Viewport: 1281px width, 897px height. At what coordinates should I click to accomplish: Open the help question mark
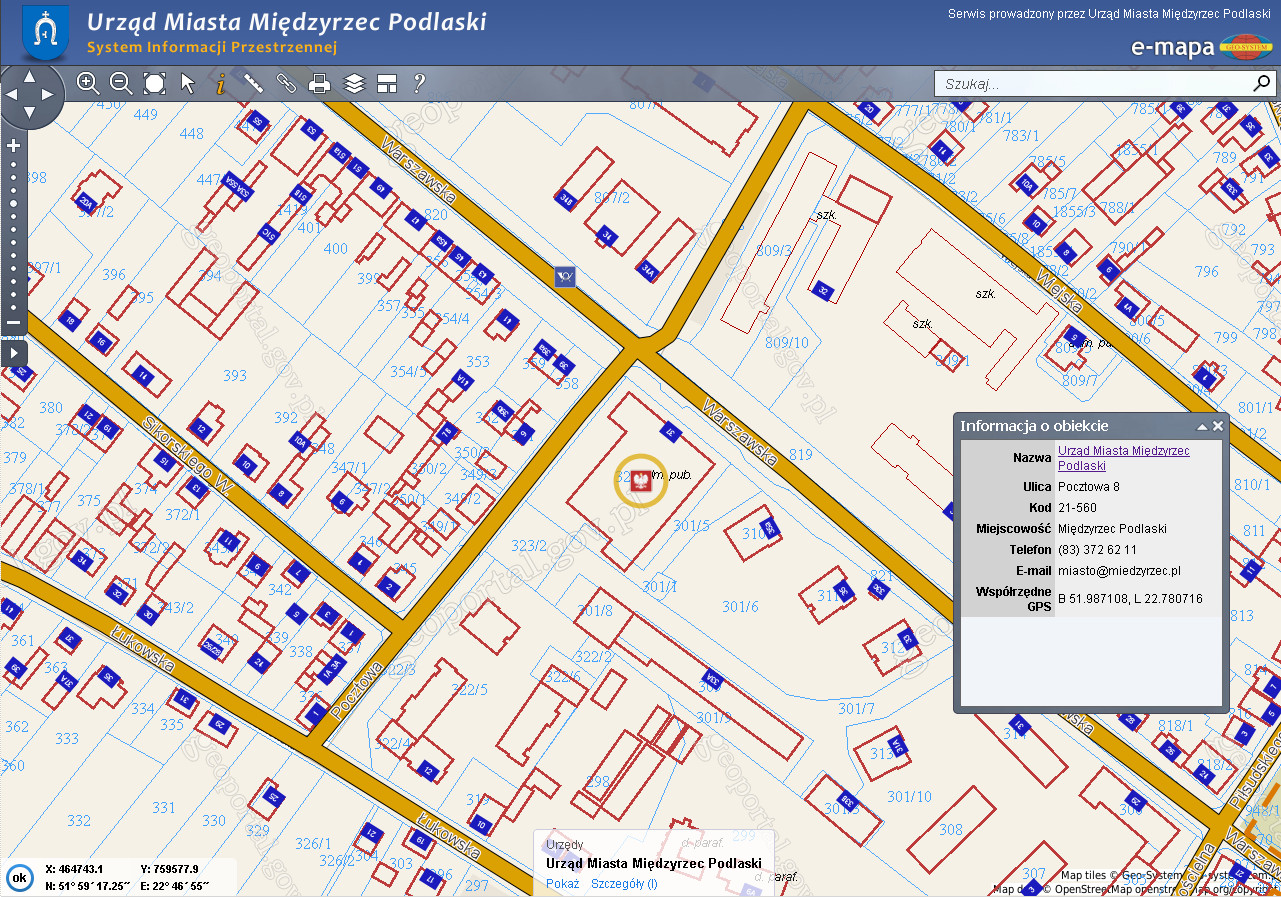419,83
